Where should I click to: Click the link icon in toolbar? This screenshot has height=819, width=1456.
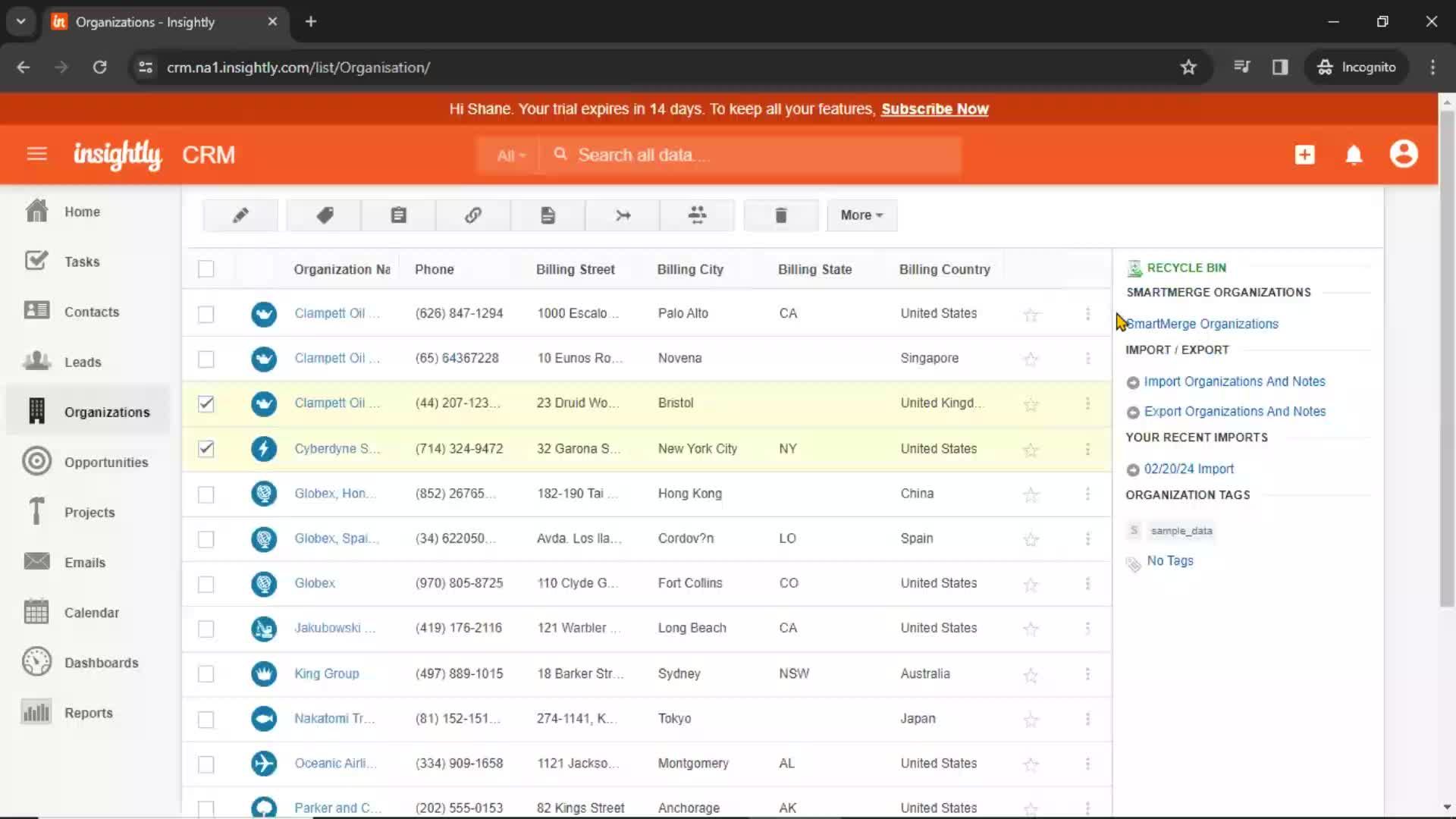coord(473,215)
